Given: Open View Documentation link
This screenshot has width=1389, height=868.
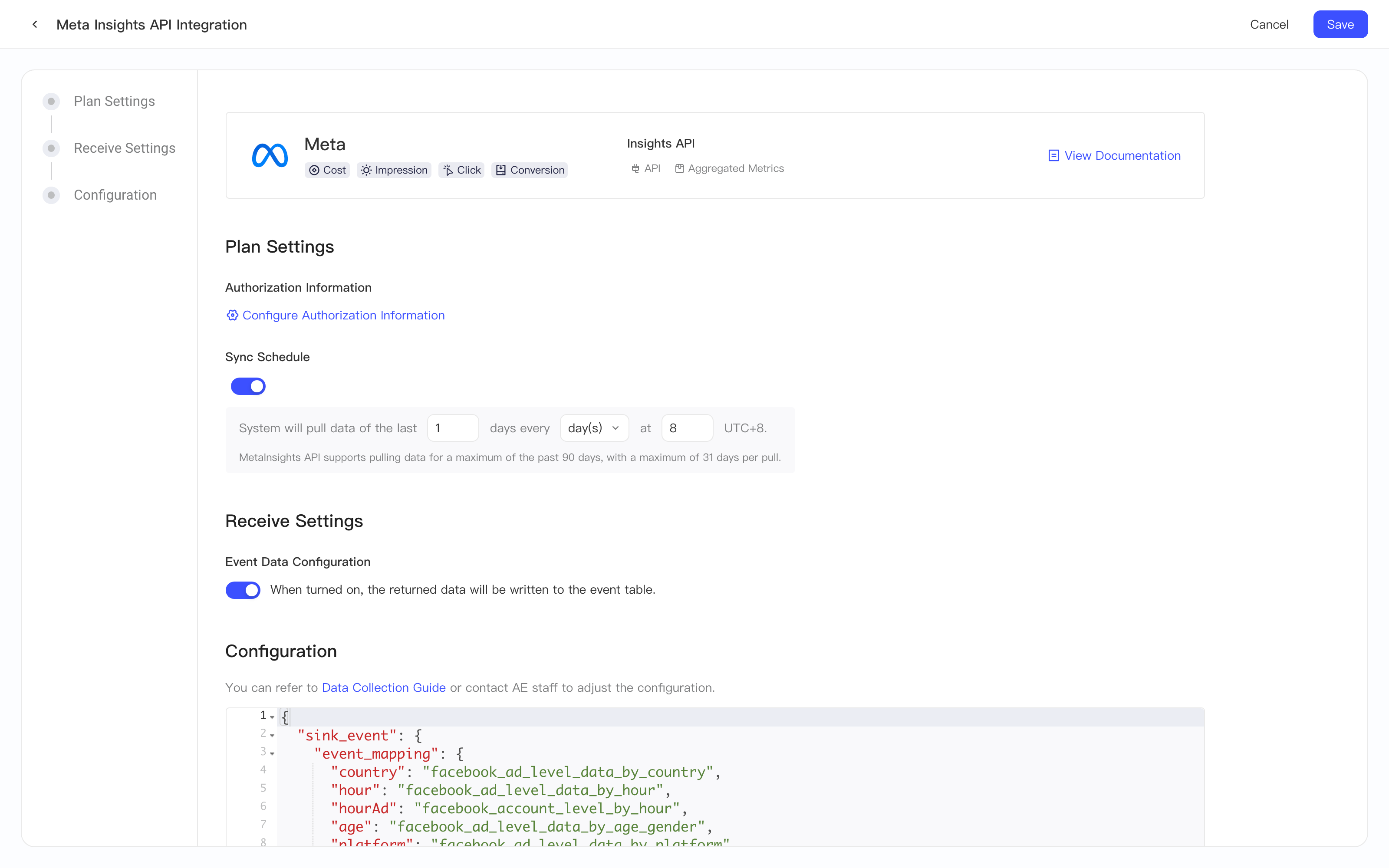Looking at the screenshot, I should 1114,155.
